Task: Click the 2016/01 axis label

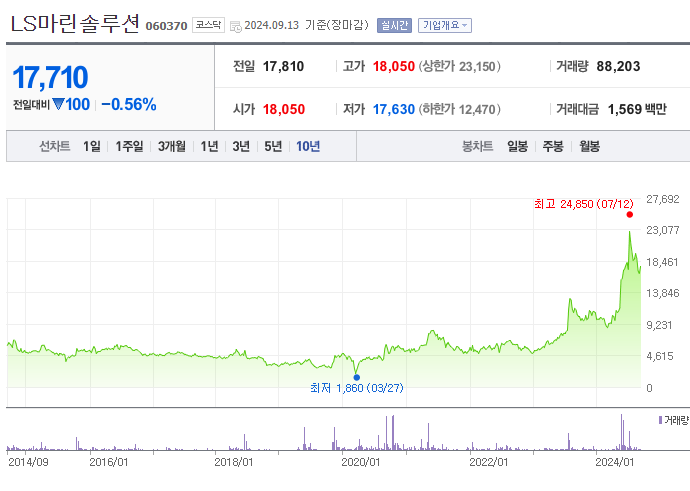Action: click(109, 462)
